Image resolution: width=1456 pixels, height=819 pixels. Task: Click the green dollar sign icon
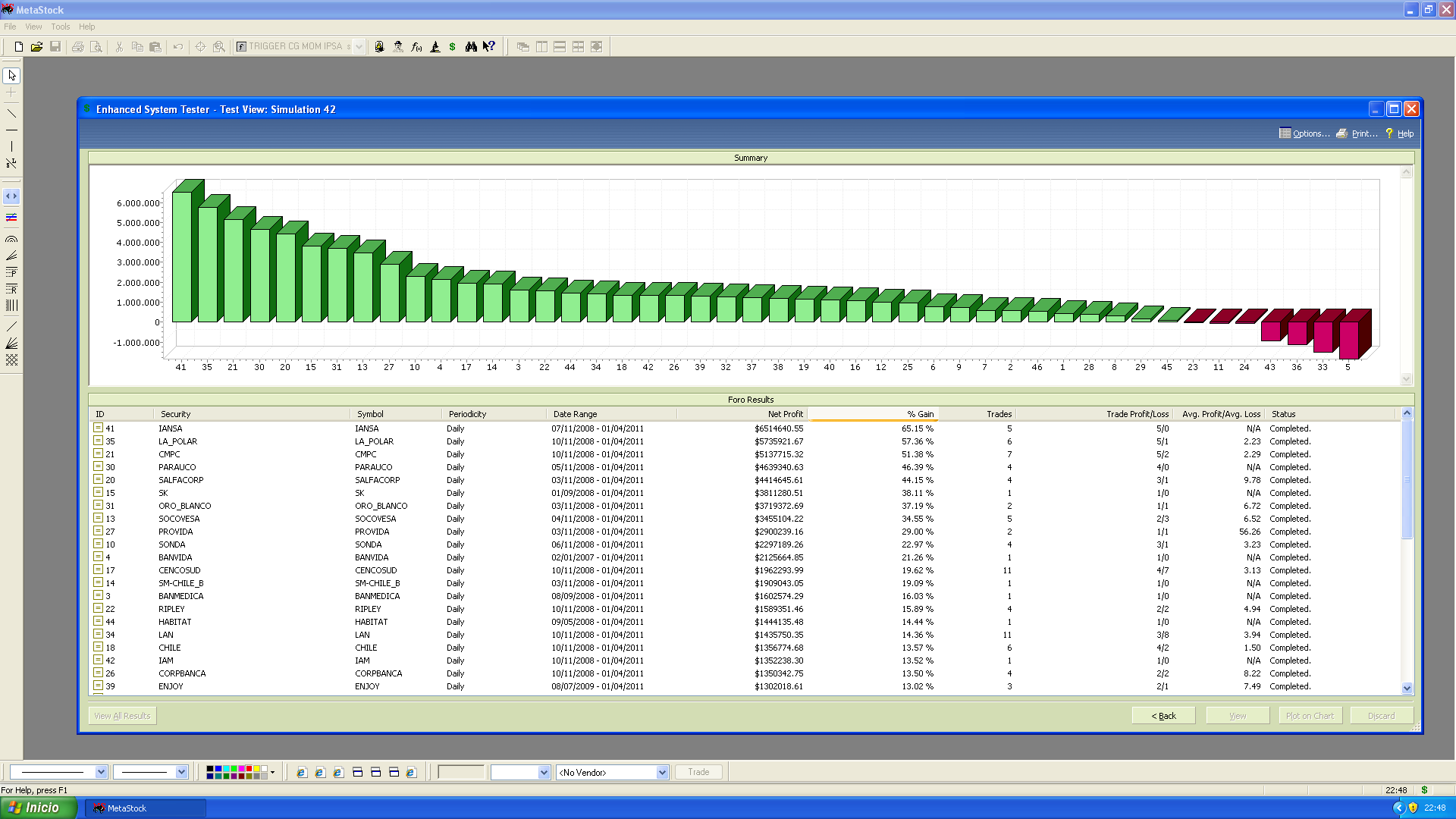click(x=453, y=46)
